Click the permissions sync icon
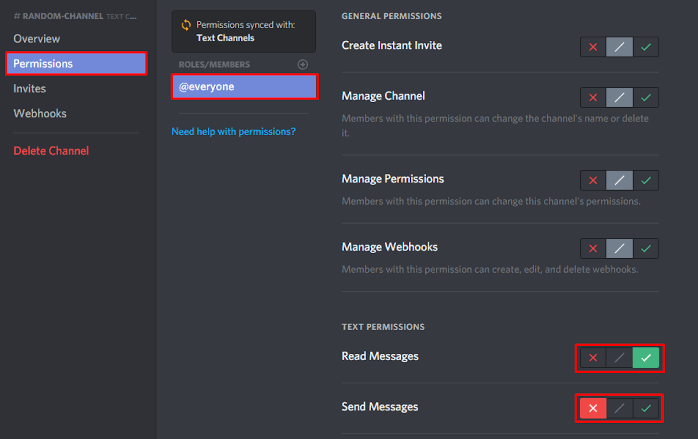 point(185,24)
